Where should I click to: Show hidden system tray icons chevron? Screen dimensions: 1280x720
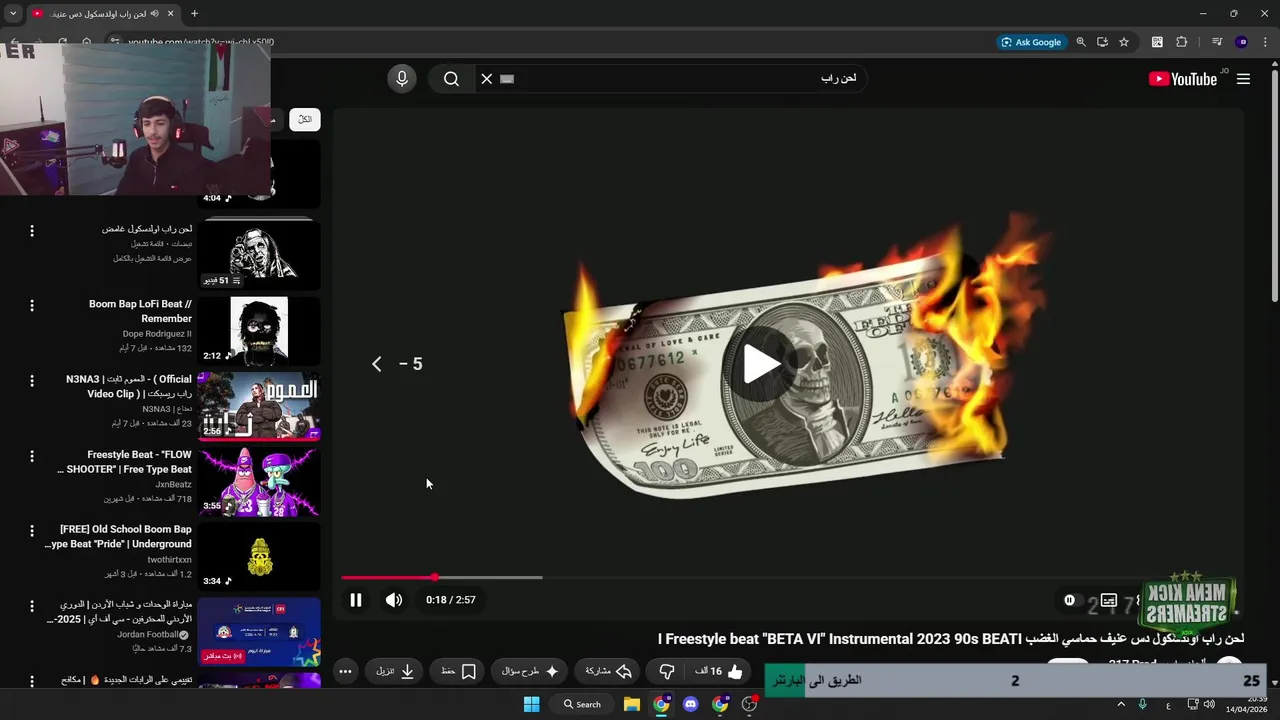pos(1120,704)
